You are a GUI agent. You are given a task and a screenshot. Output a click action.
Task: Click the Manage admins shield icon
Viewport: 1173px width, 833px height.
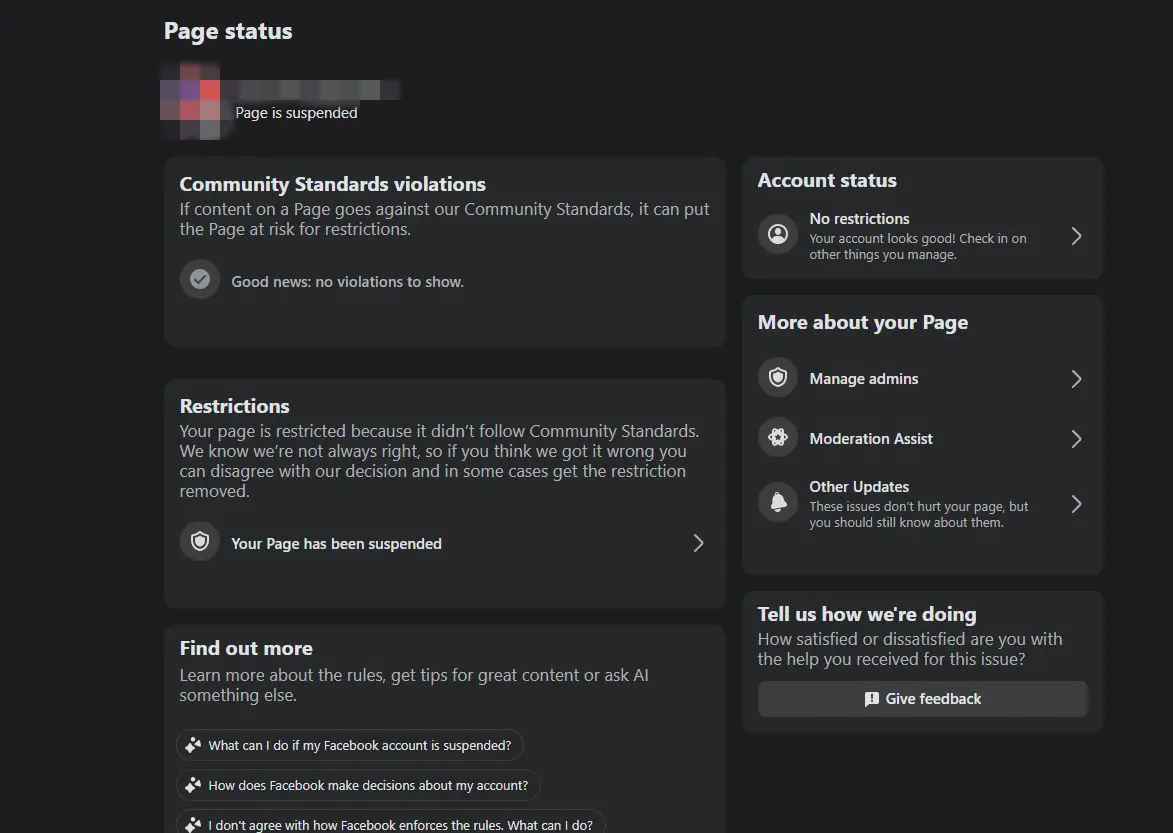778,378
